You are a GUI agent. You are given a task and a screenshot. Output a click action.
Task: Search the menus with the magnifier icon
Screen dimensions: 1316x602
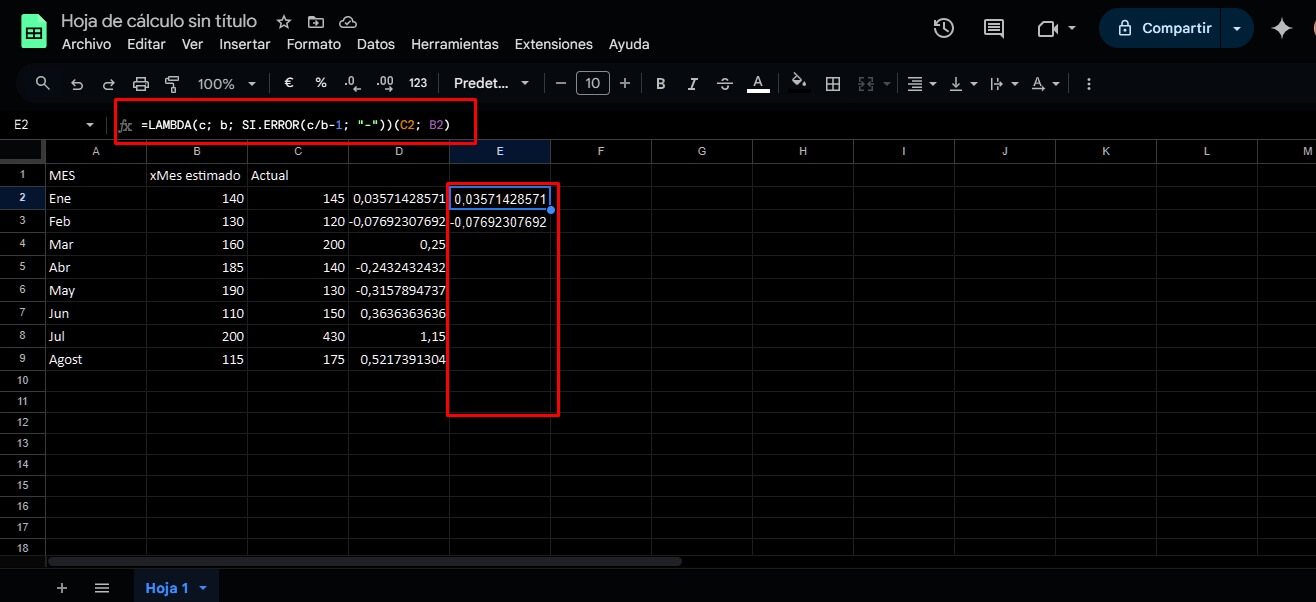(42, 84)
